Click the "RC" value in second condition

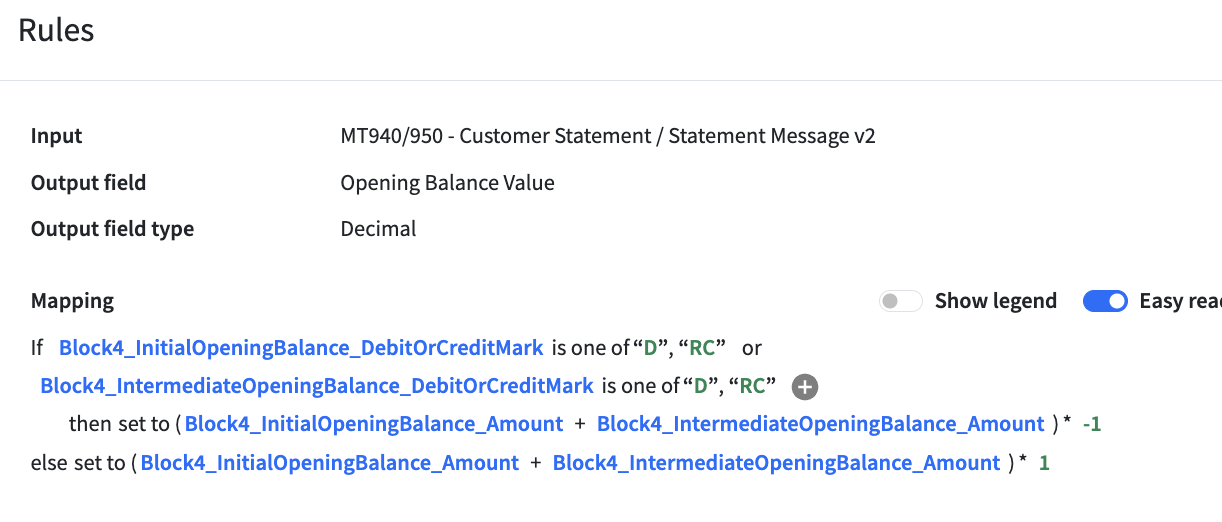pos(752,386)
